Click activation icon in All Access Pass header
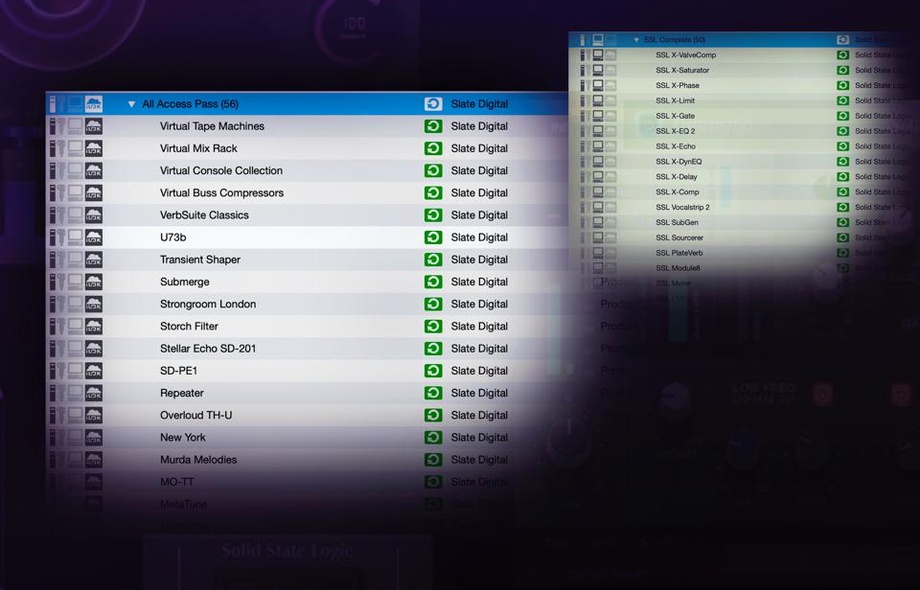The image size is (920, 590). point(433,104)
